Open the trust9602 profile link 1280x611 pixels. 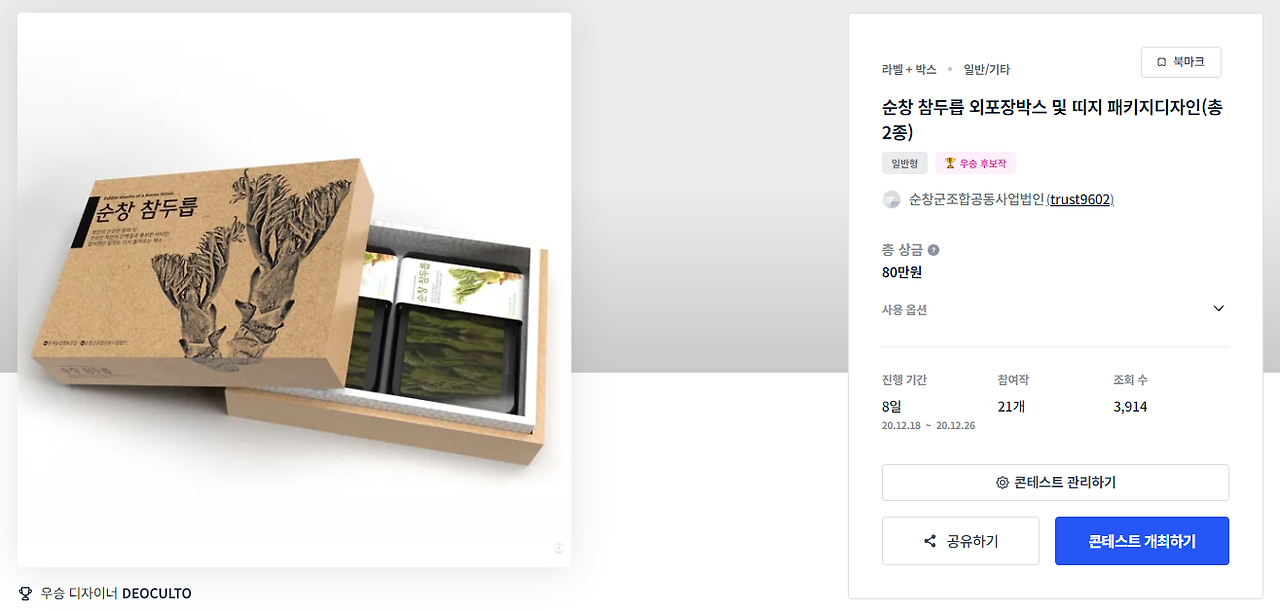tap(1080, 199)
